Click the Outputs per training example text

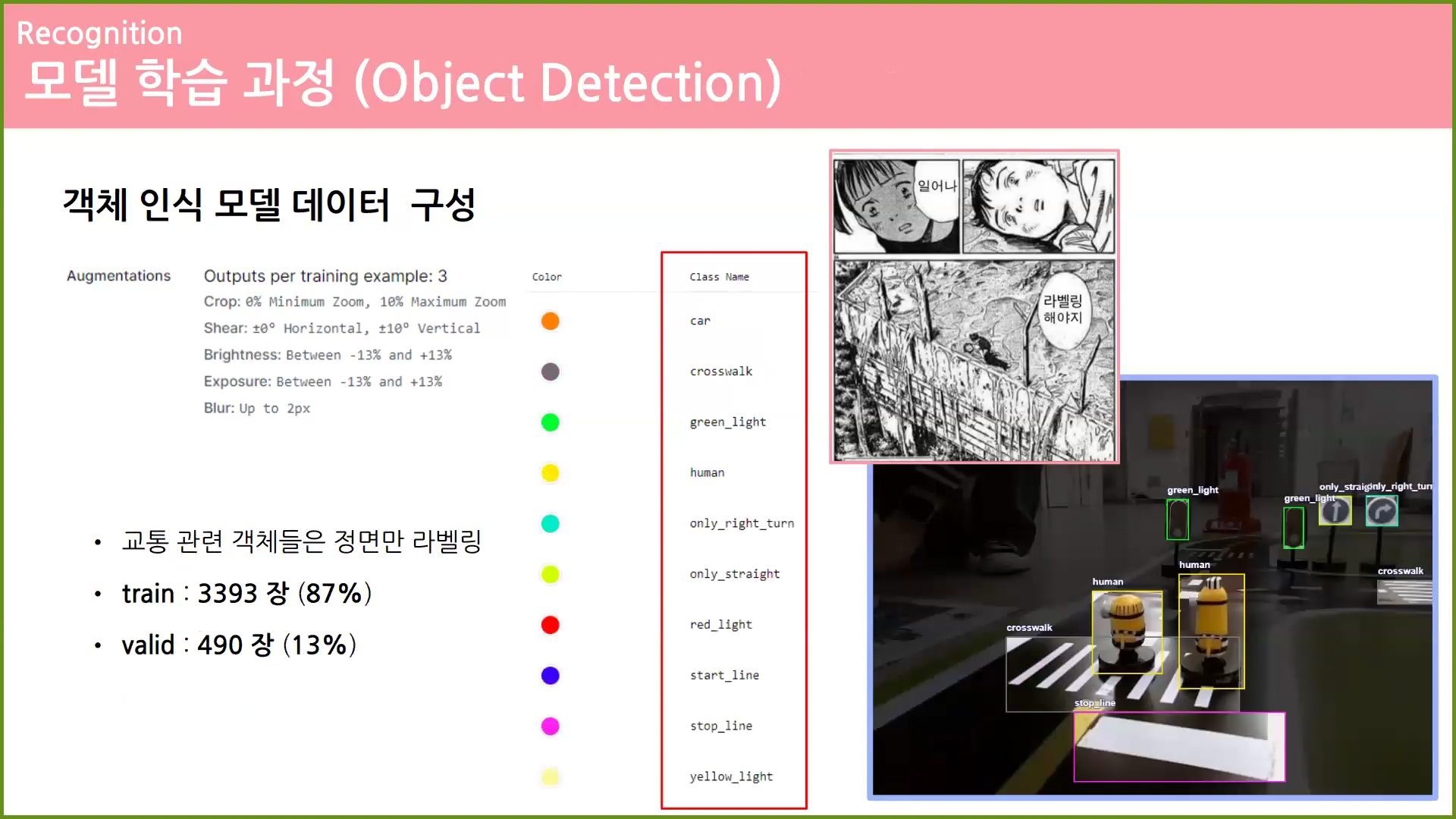click(x=325, y=276)
